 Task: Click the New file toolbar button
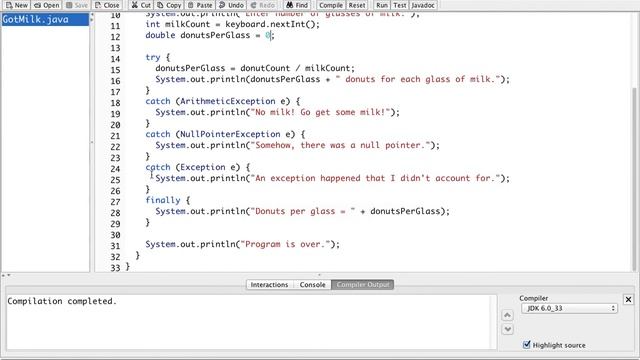[16, 5]
